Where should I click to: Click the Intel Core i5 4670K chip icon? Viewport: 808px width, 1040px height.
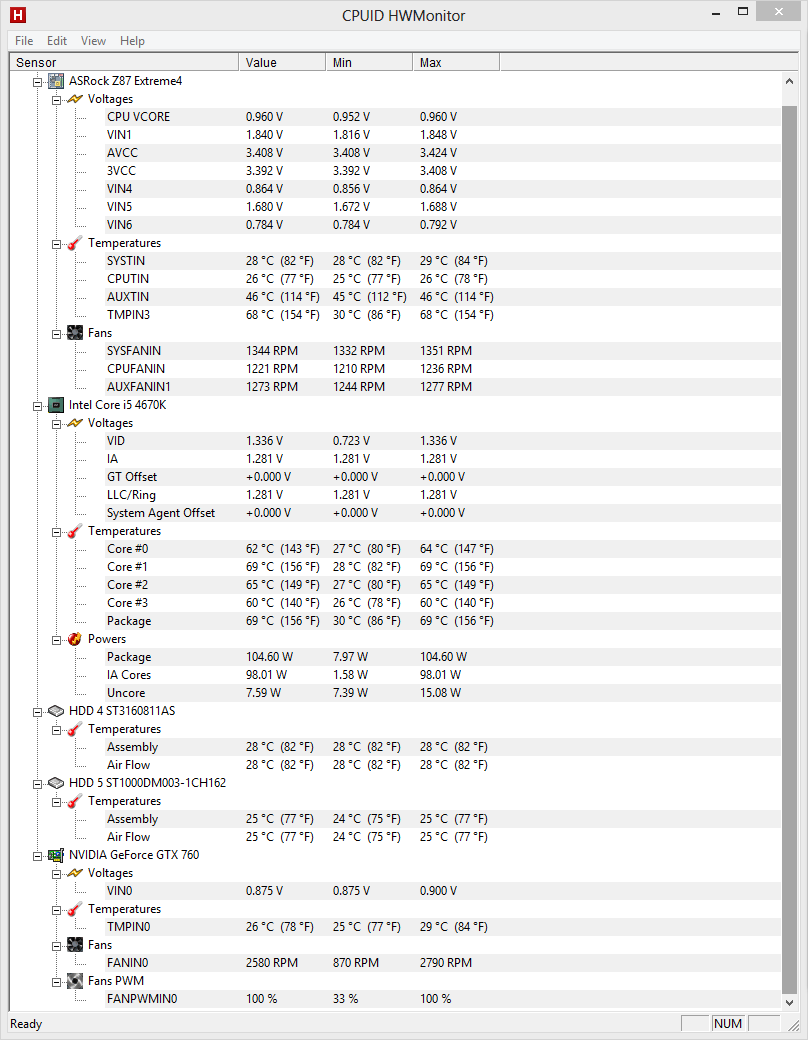(x=57, y=405)
